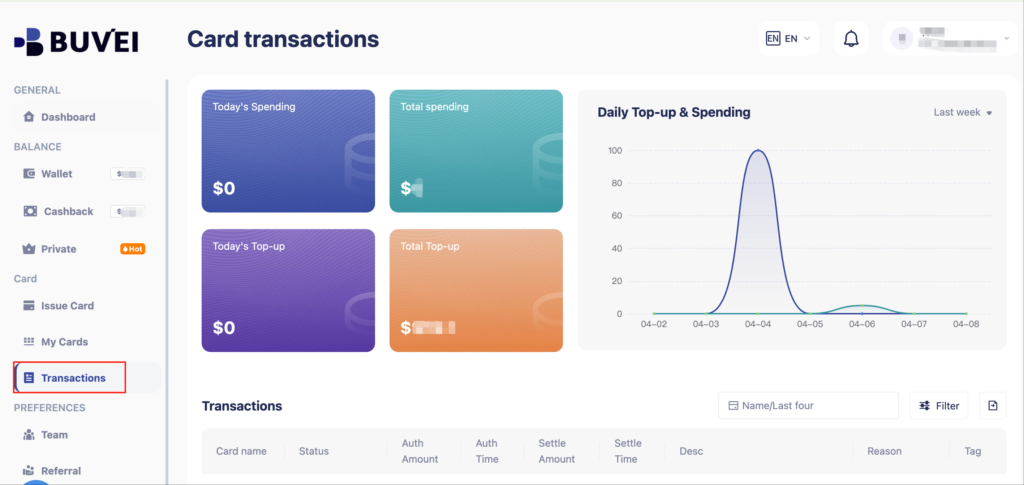Click the Cashback icon in sidebar
The image size is (1024, 485).
pos(30,211)
